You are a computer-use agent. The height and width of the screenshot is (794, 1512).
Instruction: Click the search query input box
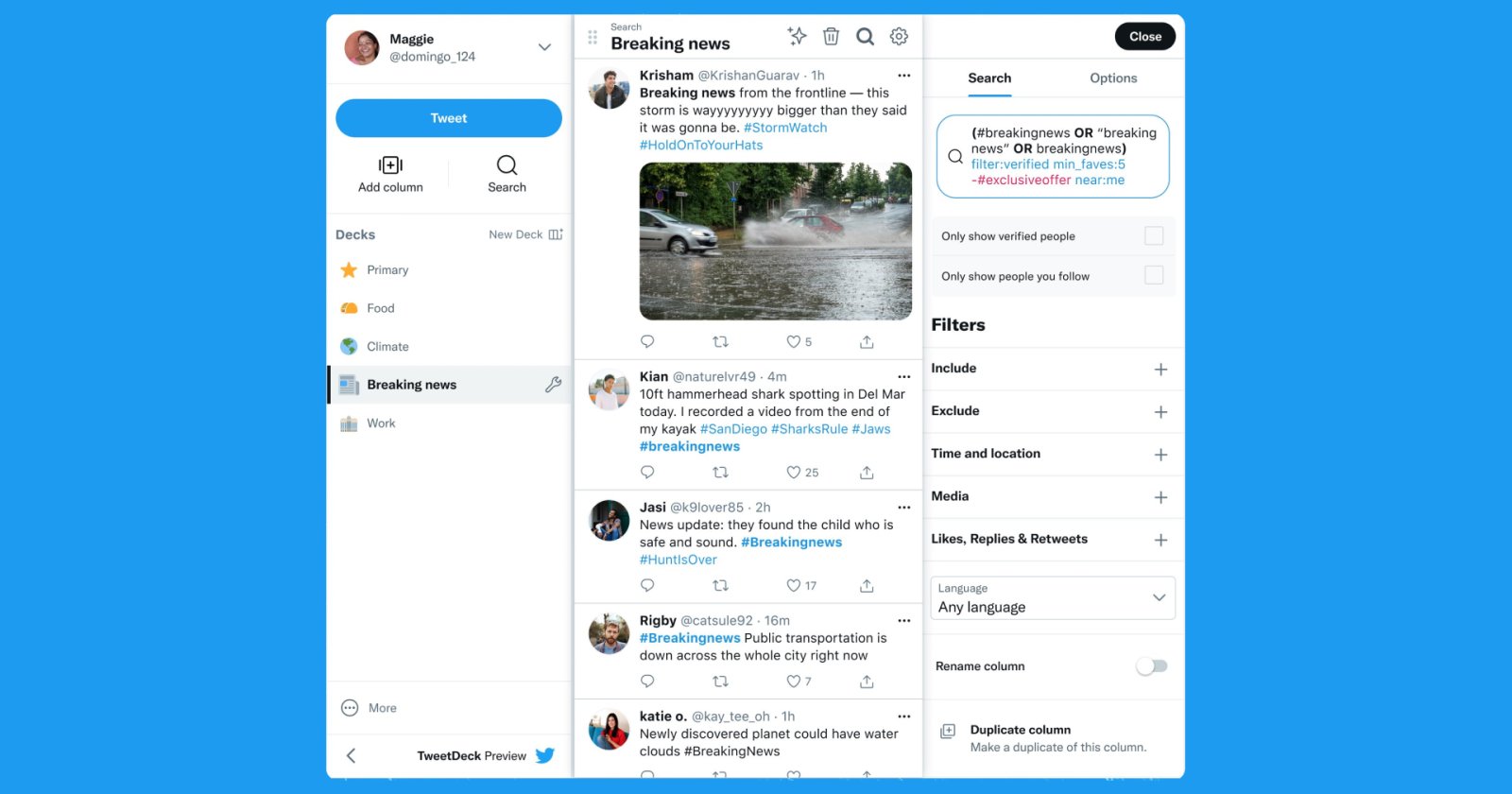[1053, 157]
